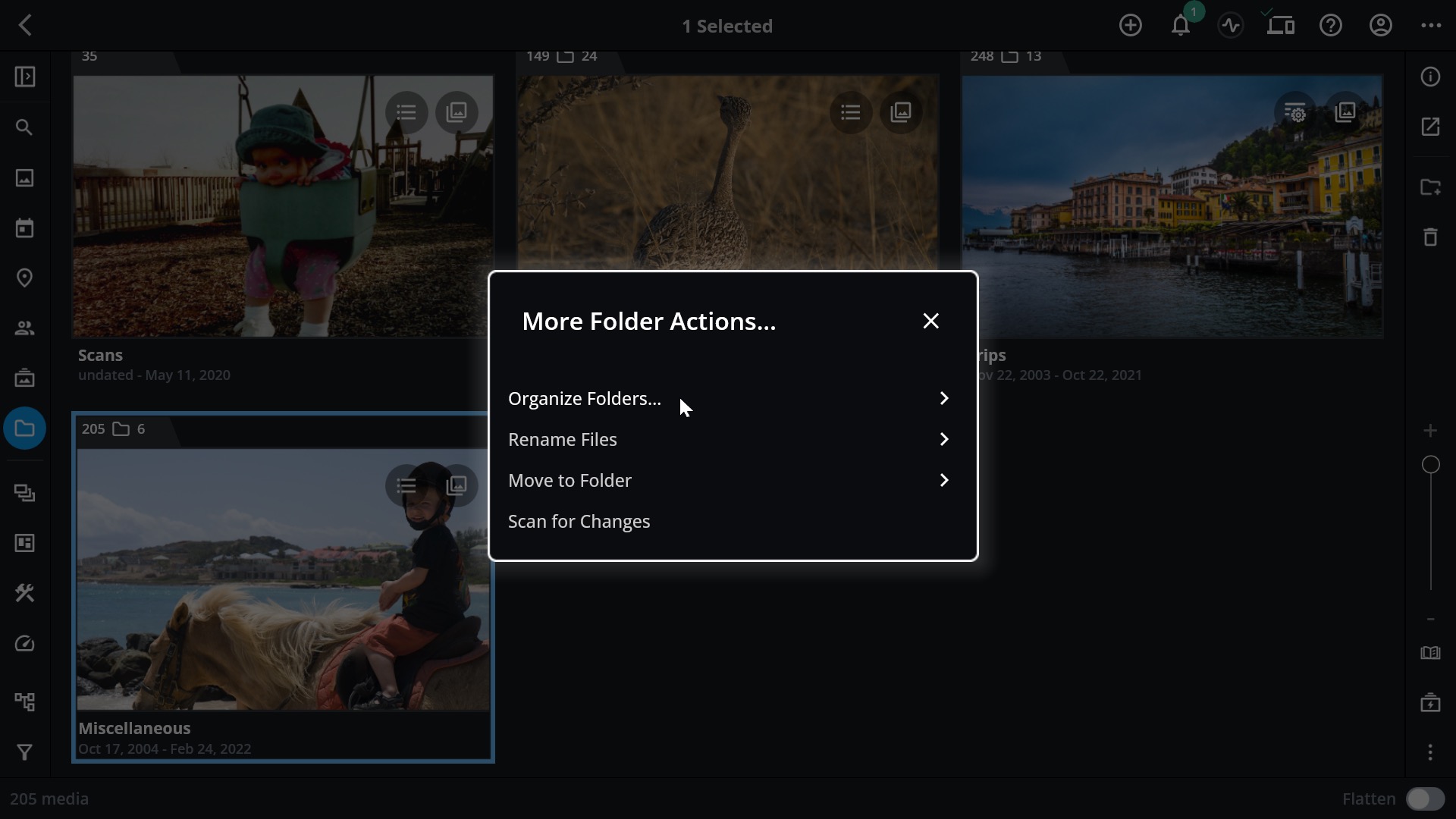
Task: Click the gallery icon on Scans folder
Action: (457, 112)
